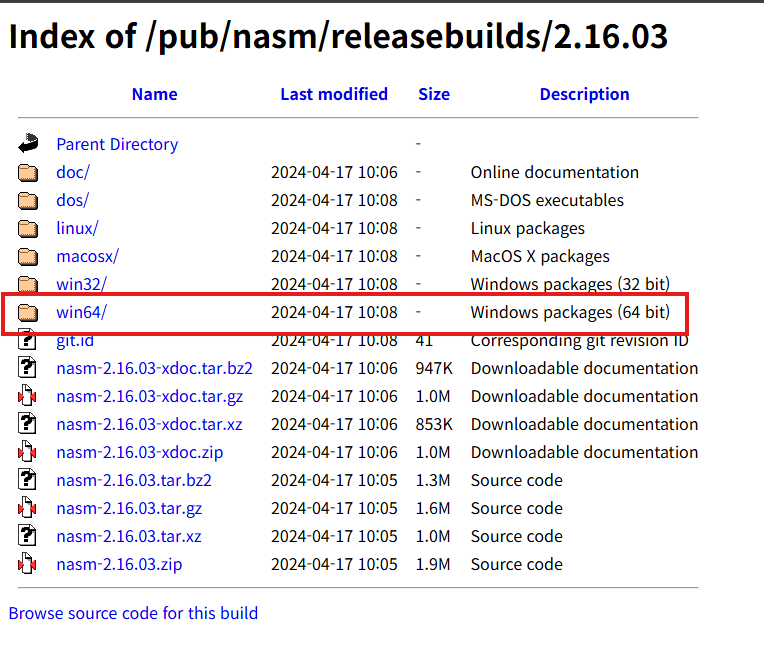
Task: Follow Browse source code for this build
Action: (x=133, y=613)
